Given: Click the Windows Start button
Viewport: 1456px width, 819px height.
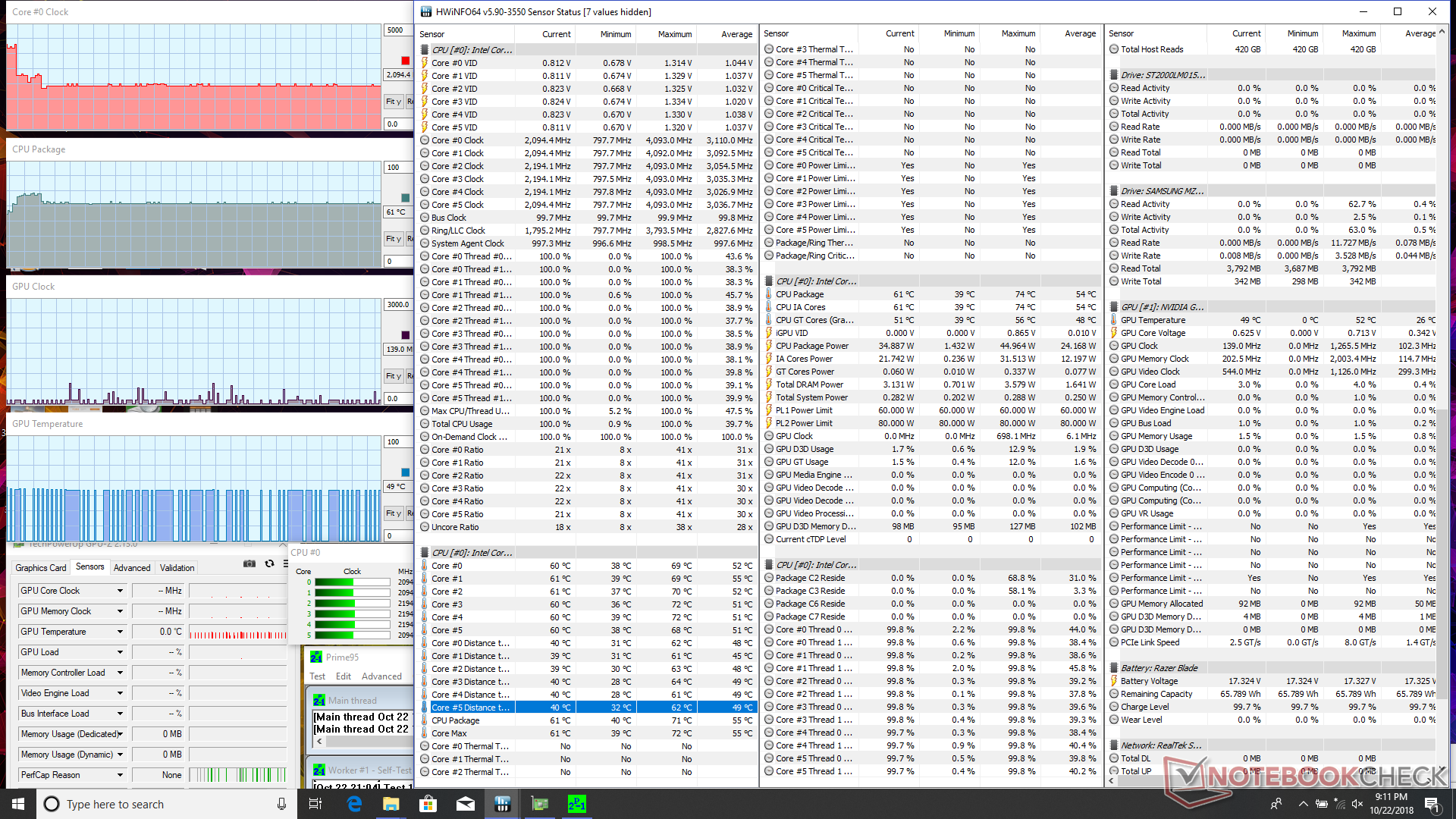Looking at the screenshot, I should (x=18, y=804).
